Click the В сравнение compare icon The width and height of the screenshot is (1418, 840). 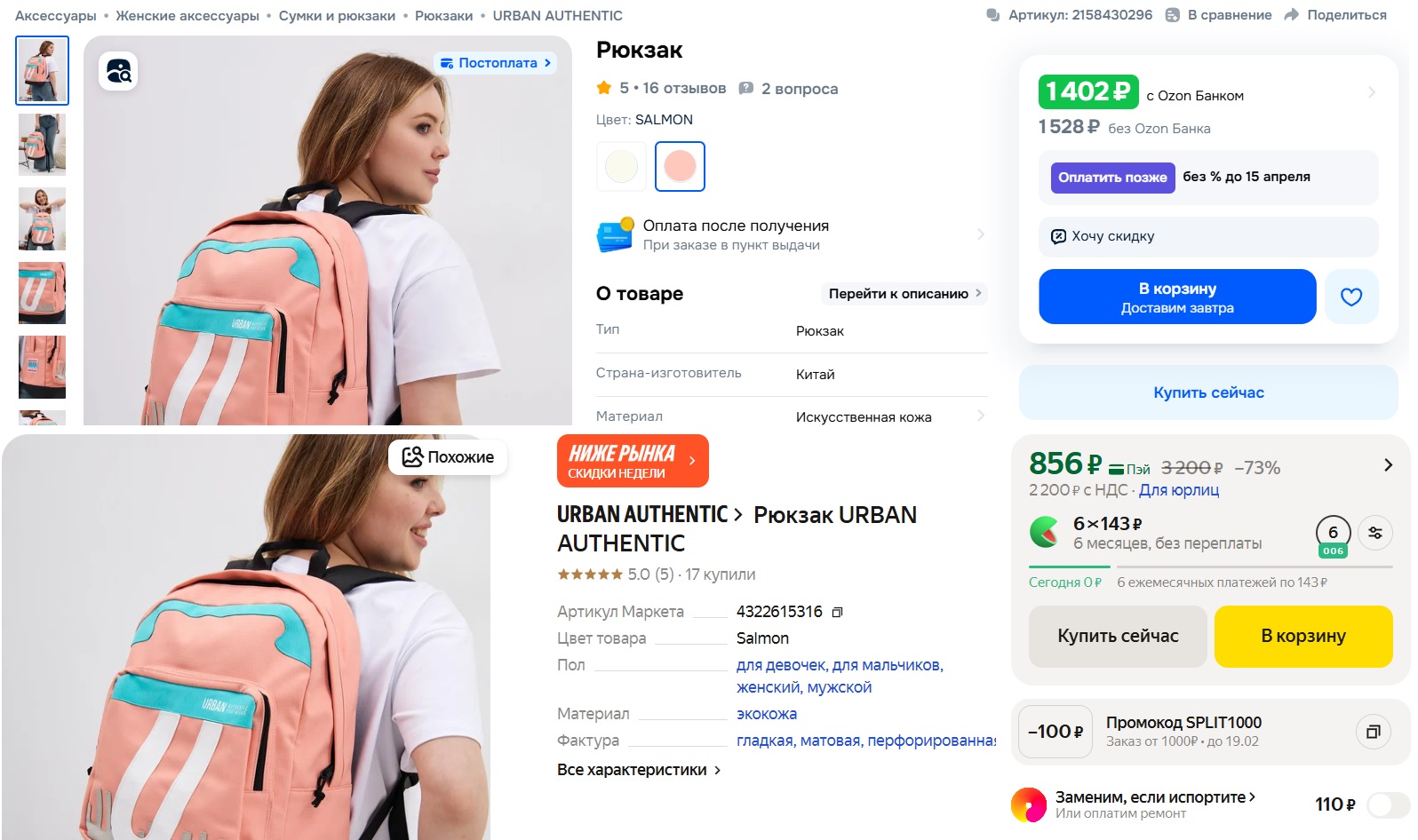coord(1173,15)
